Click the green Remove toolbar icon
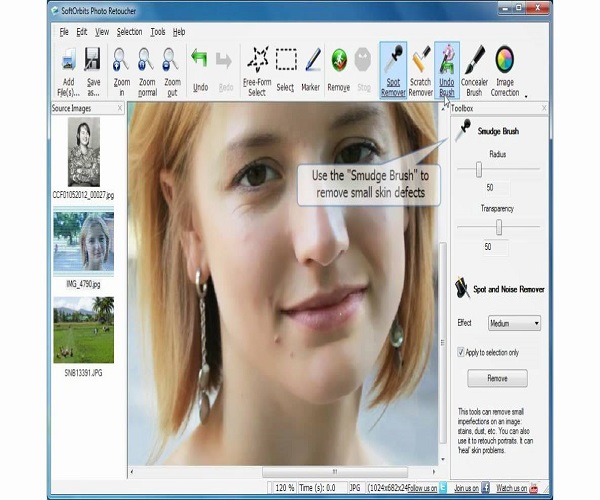600x500 pixels. click(339, 60)
